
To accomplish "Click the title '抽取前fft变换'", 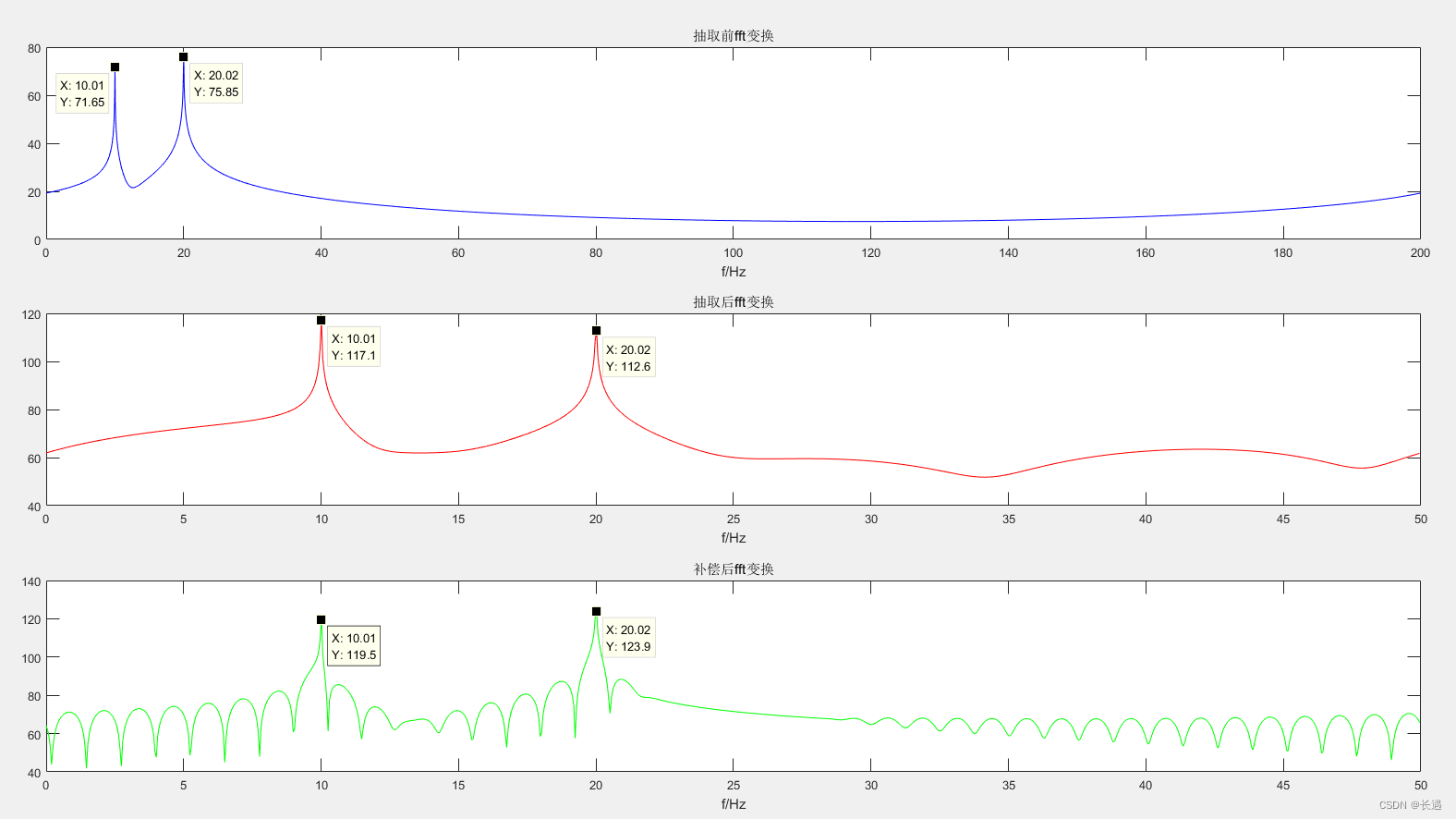I will click(x=734, y=36).
